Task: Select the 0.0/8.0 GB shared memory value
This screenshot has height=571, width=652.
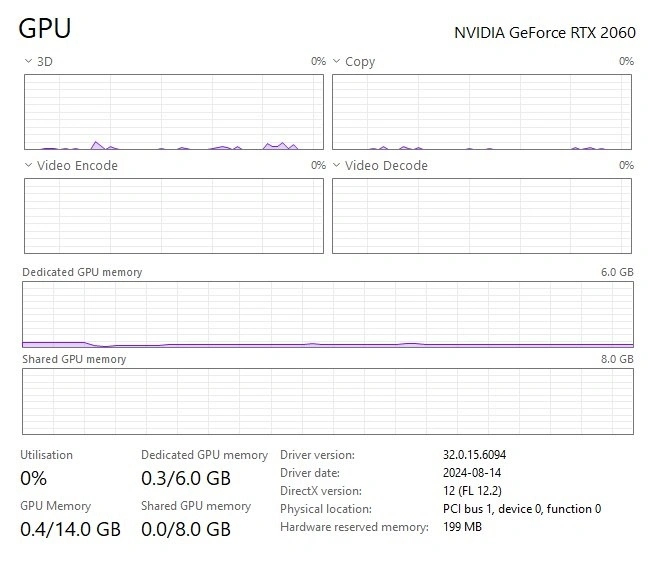Action: [x=186, y=529]
